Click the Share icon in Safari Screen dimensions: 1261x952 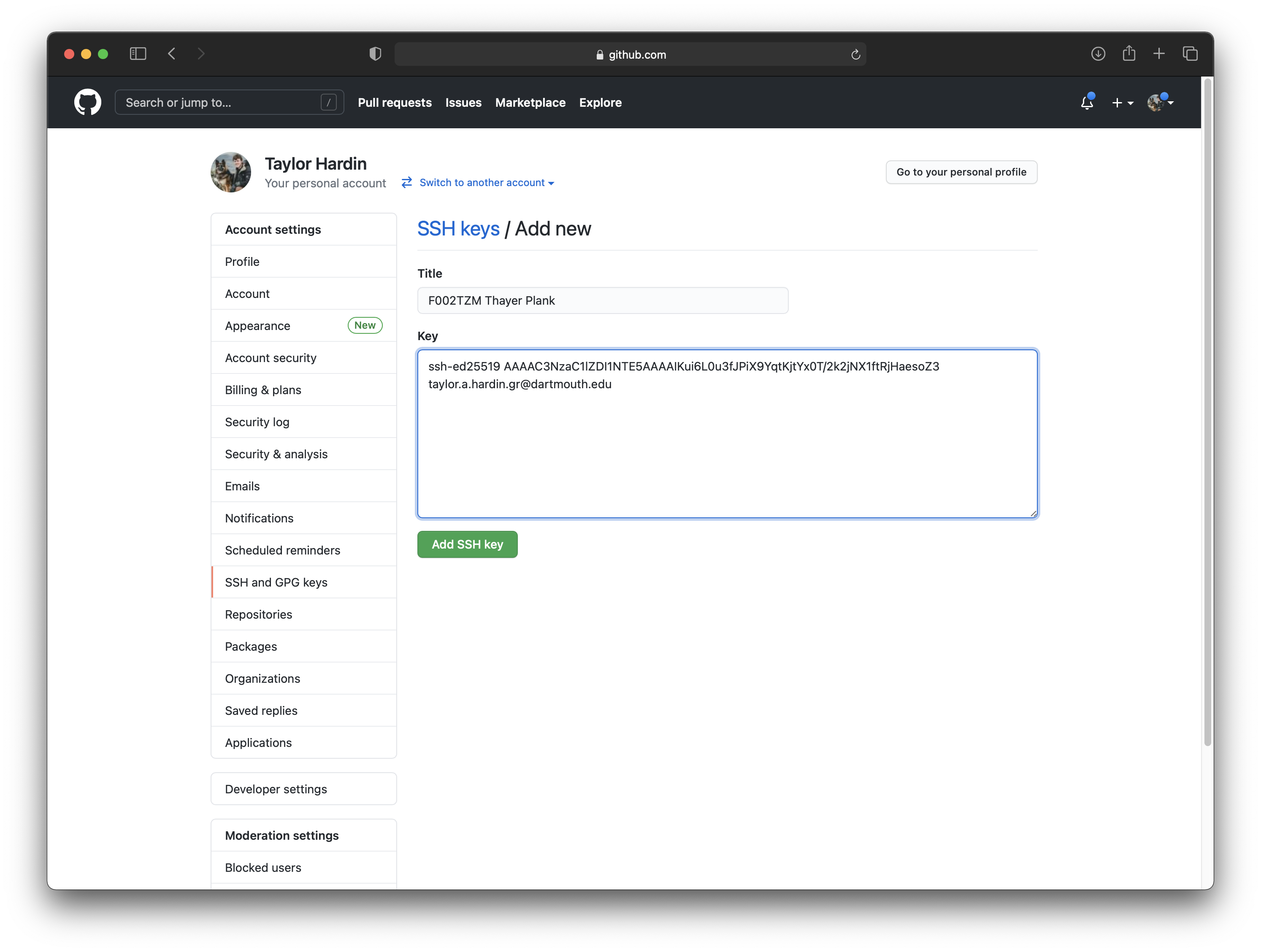tap(1129, 54)
